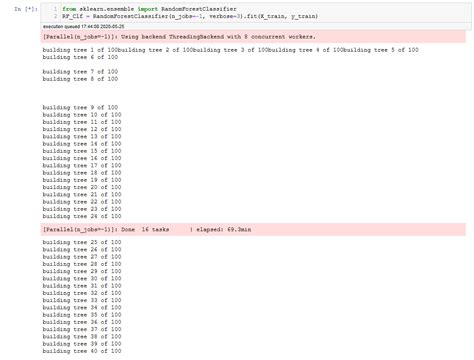Image resolution: width=474 pixels, height=360 pixels.
Task: Click log entry 'building tree 37 of 100'
Action: [82, 329]
